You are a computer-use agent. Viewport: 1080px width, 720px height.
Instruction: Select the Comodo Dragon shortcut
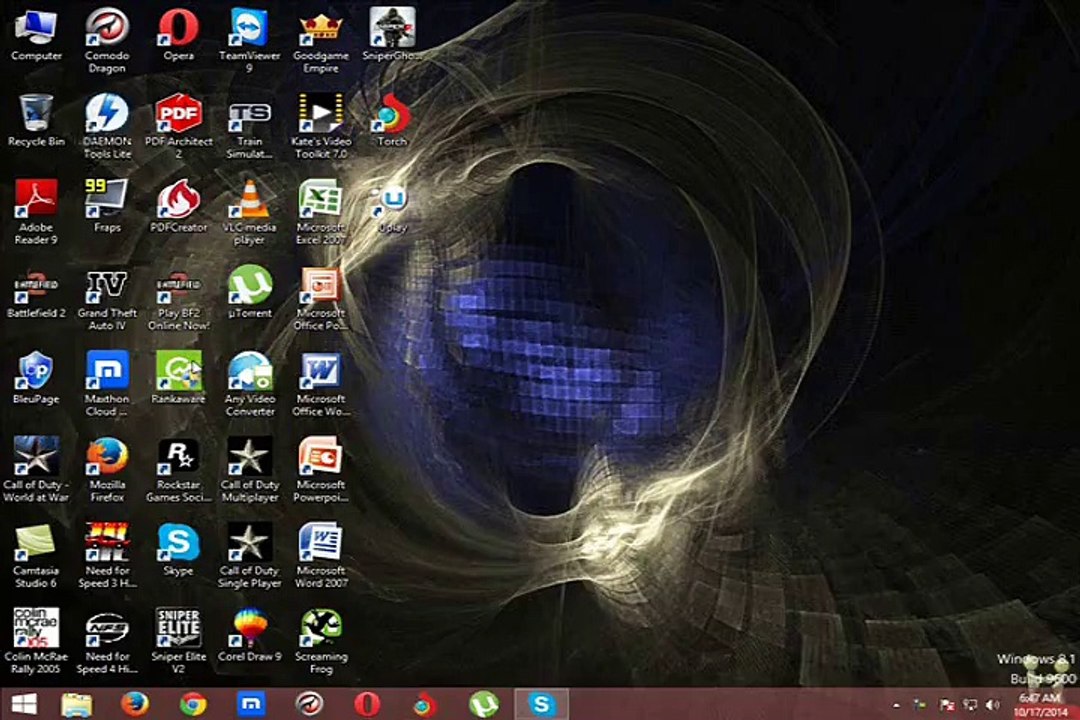coord(107,41)
